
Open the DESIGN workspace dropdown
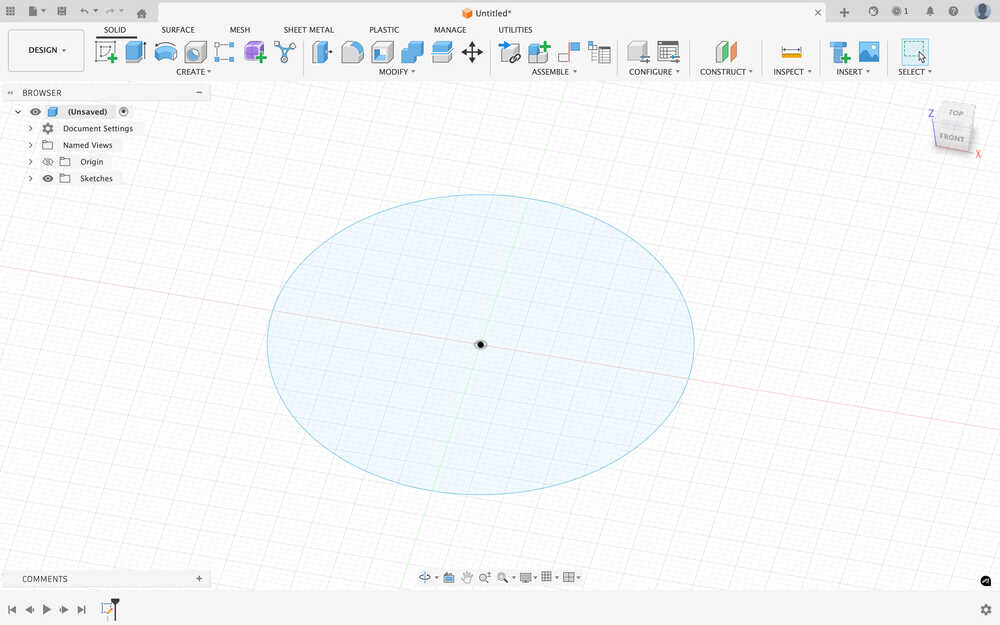[x=46, y=50]
